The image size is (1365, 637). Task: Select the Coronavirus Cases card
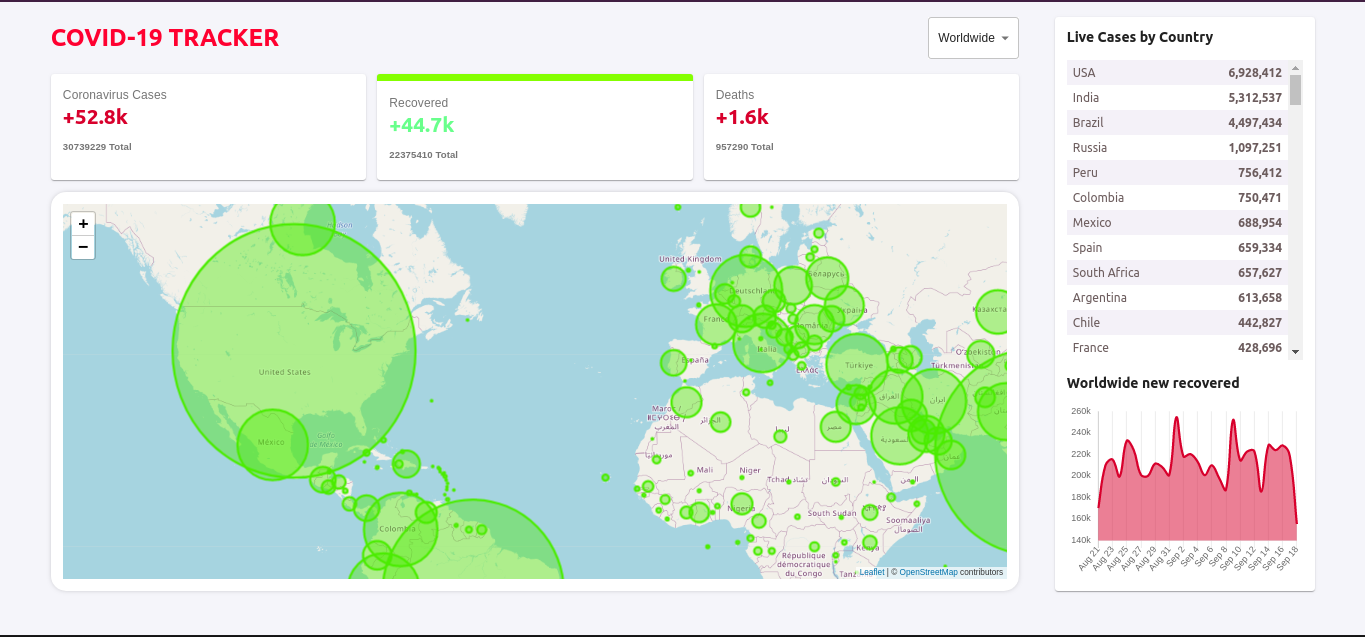[208, 127]
